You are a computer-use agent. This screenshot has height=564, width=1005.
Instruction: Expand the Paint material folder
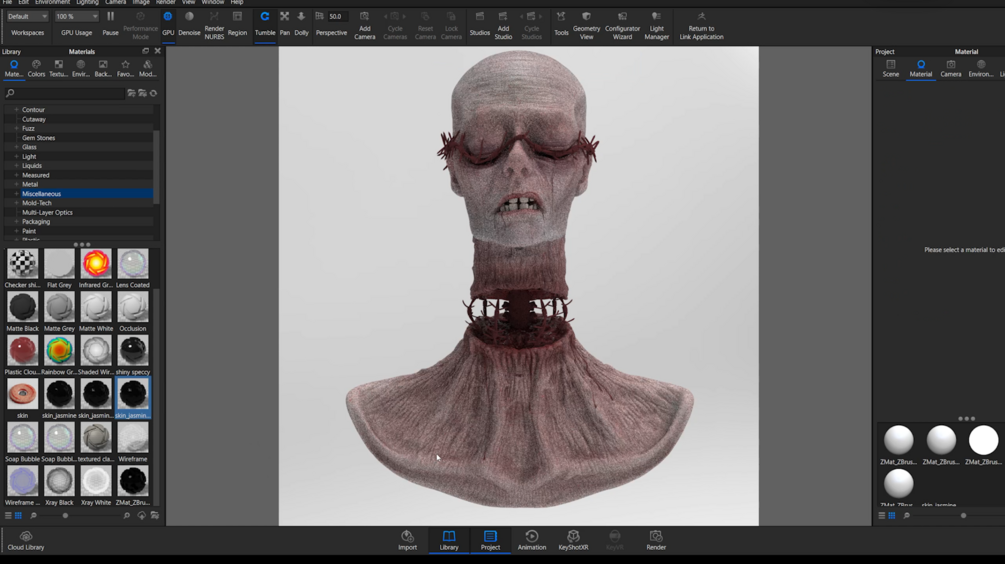pyautogui.click(x=16, y=231)
